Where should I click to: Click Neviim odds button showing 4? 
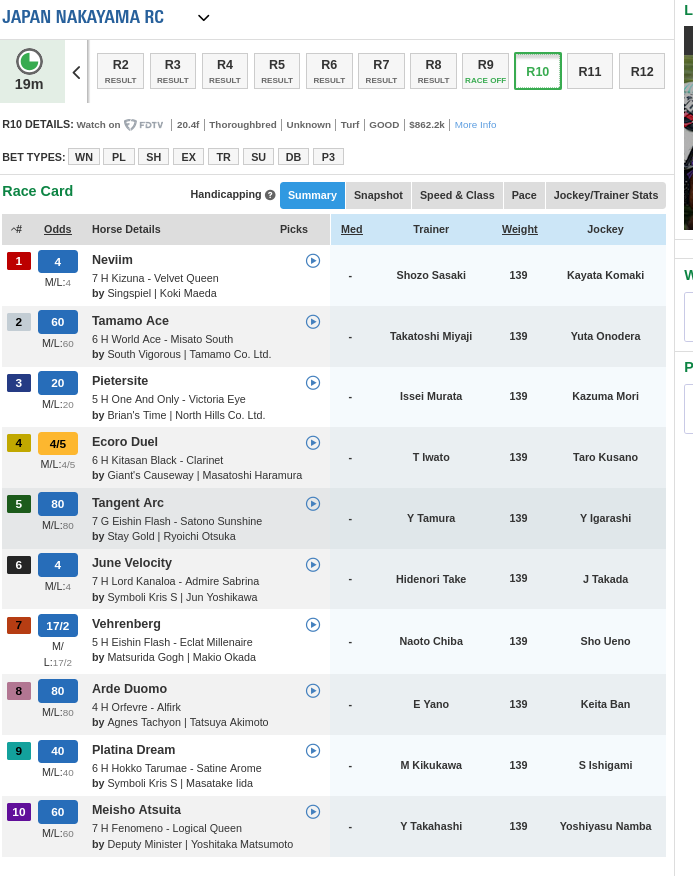(58, 261)
